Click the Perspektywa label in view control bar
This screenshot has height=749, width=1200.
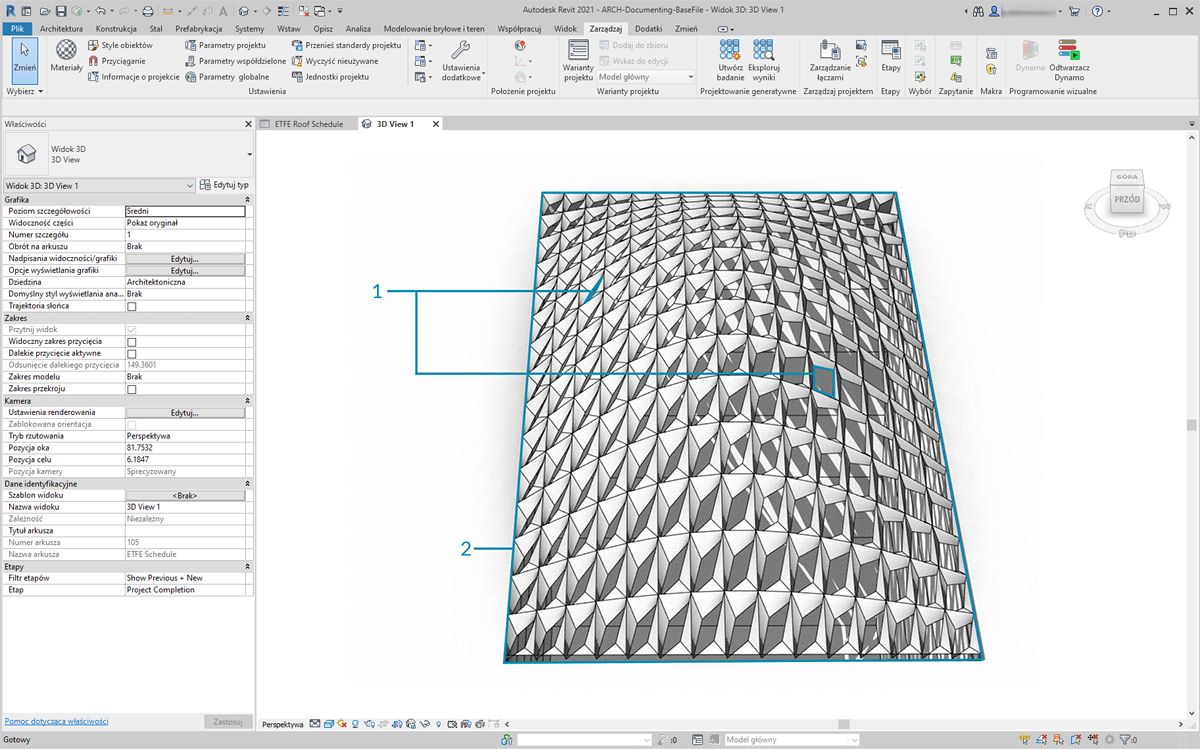[283, 724]
